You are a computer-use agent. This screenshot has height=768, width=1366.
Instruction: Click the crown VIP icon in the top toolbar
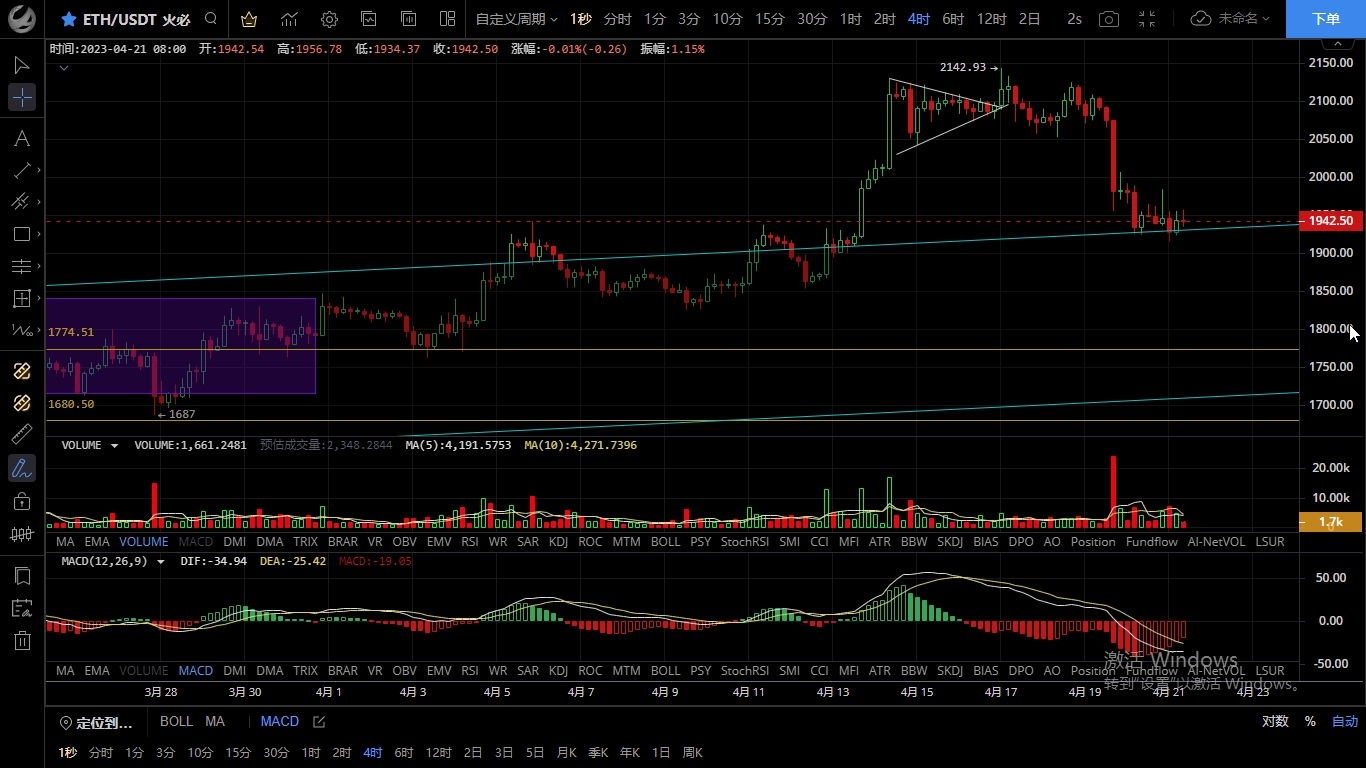pos(249,19)
